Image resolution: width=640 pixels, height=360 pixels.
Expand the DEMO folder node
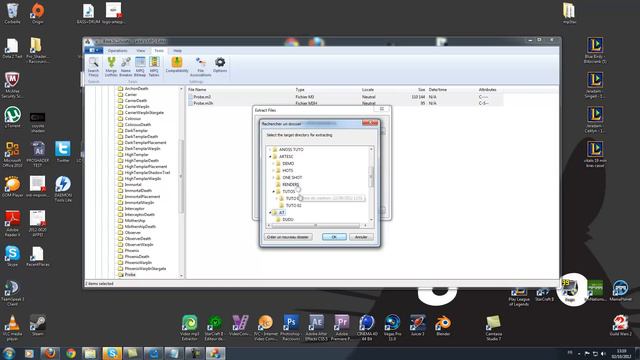273,163
